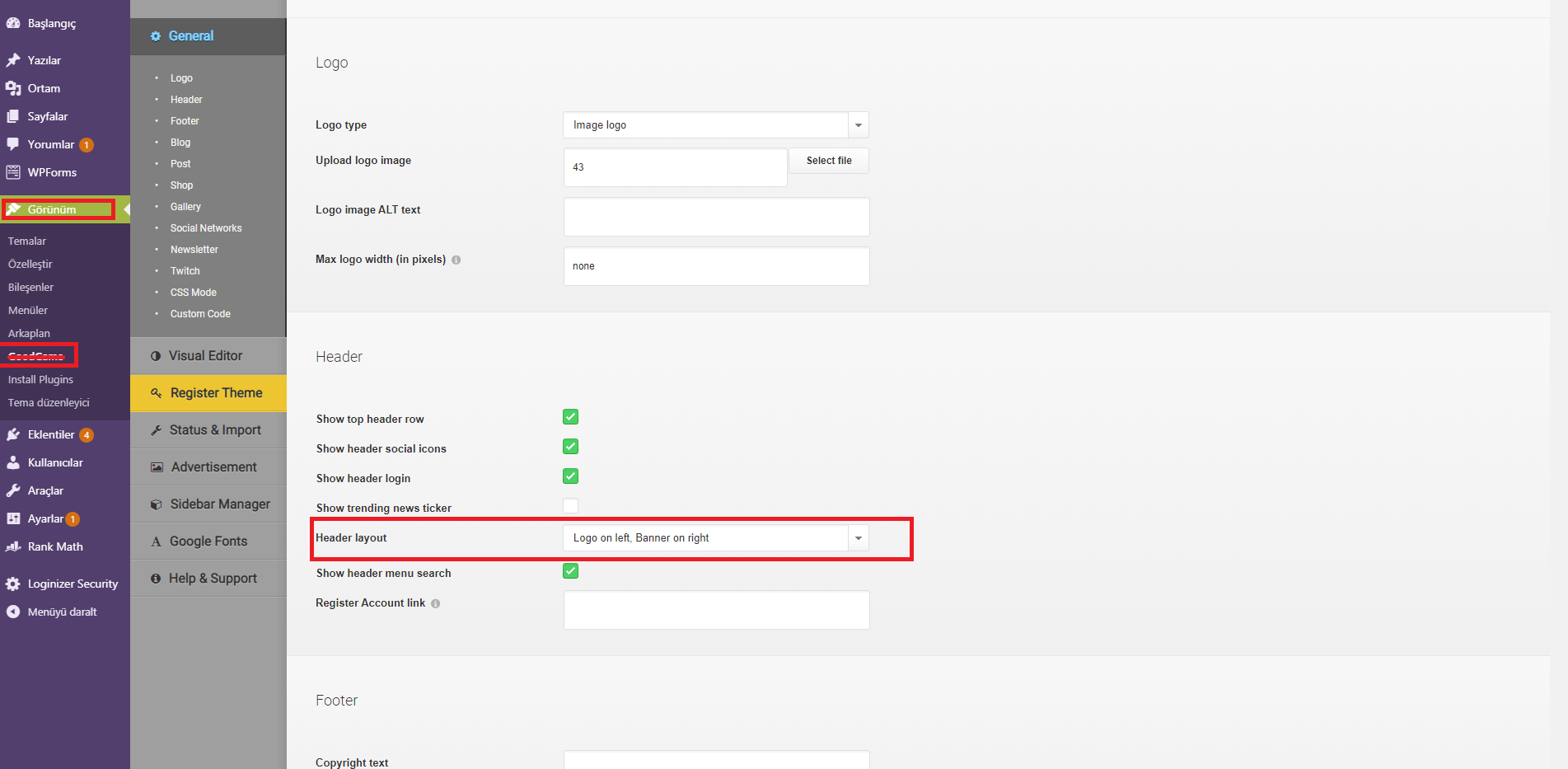The height and width of the screenshot is (769, 1568).
Task: Click the Sidebar Manager cube icon
Action: click(x=156, y=504)
